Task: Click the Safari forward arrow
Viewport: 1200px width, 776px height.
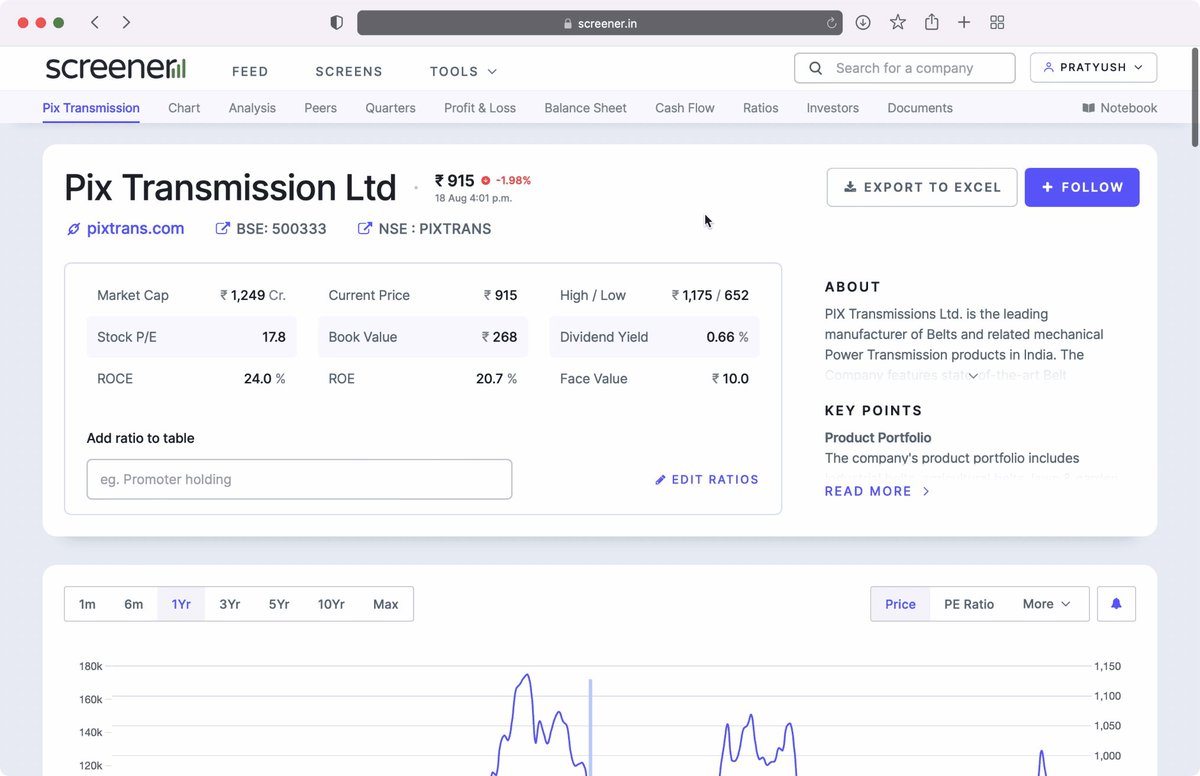Action: tap(126, 22)
